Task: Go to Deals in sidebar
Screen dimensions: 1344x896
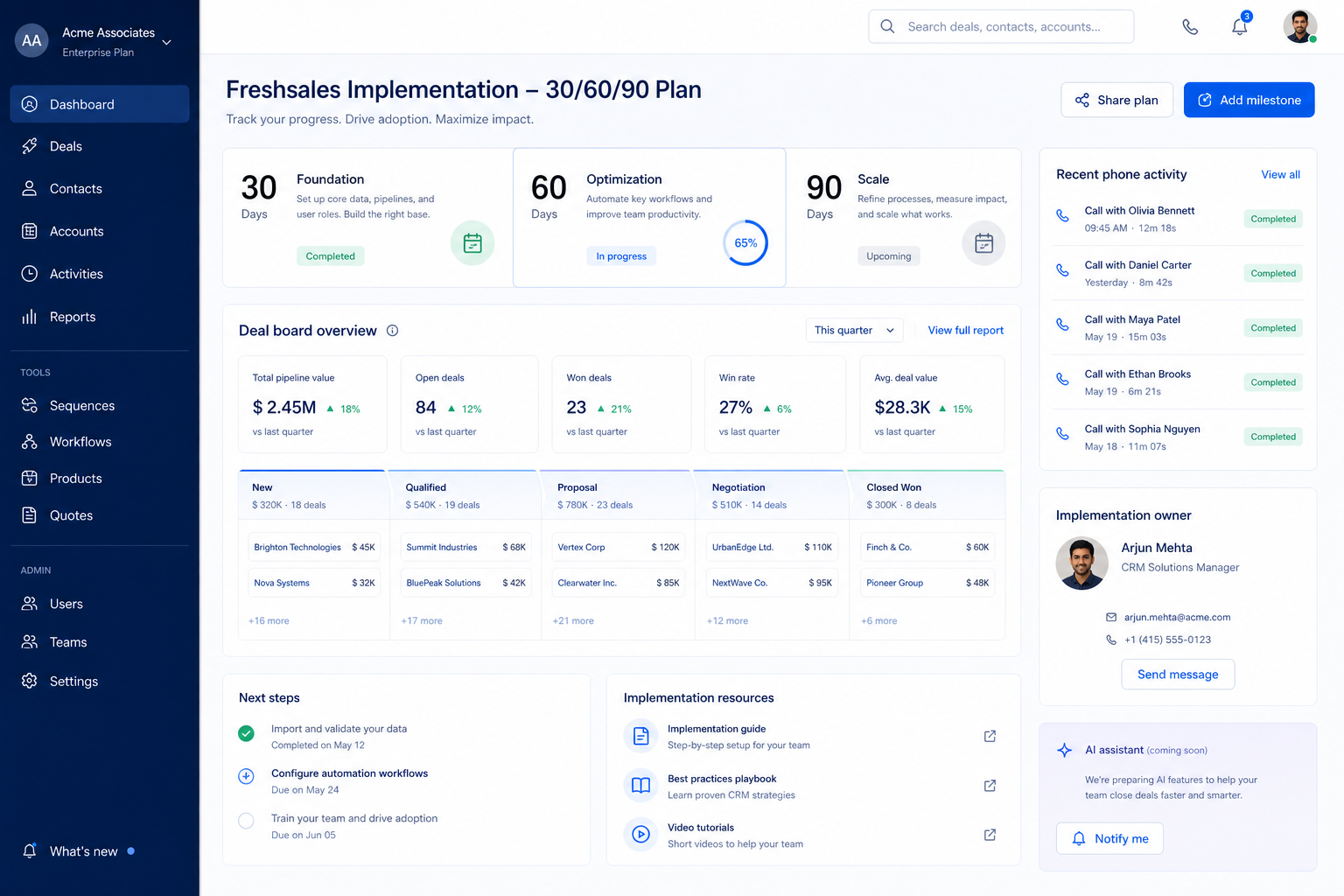Action: (x=100, y=146)
